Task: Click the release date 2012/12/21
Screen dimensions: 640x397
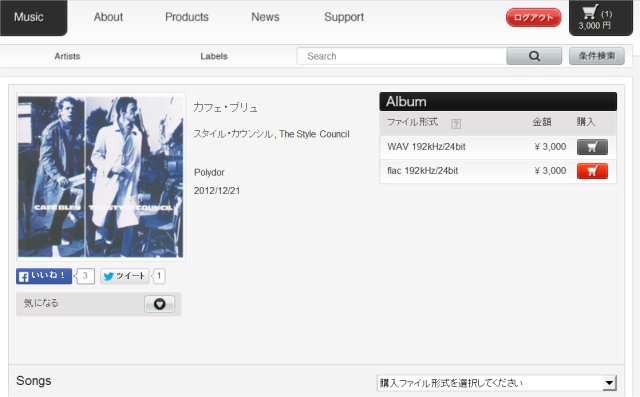Action: click(x=217, y=191)
